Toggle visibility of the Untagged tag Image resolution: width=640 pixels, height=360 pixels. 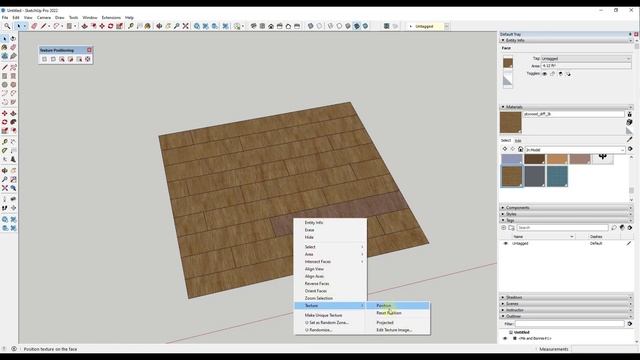[x=505, y=243]
